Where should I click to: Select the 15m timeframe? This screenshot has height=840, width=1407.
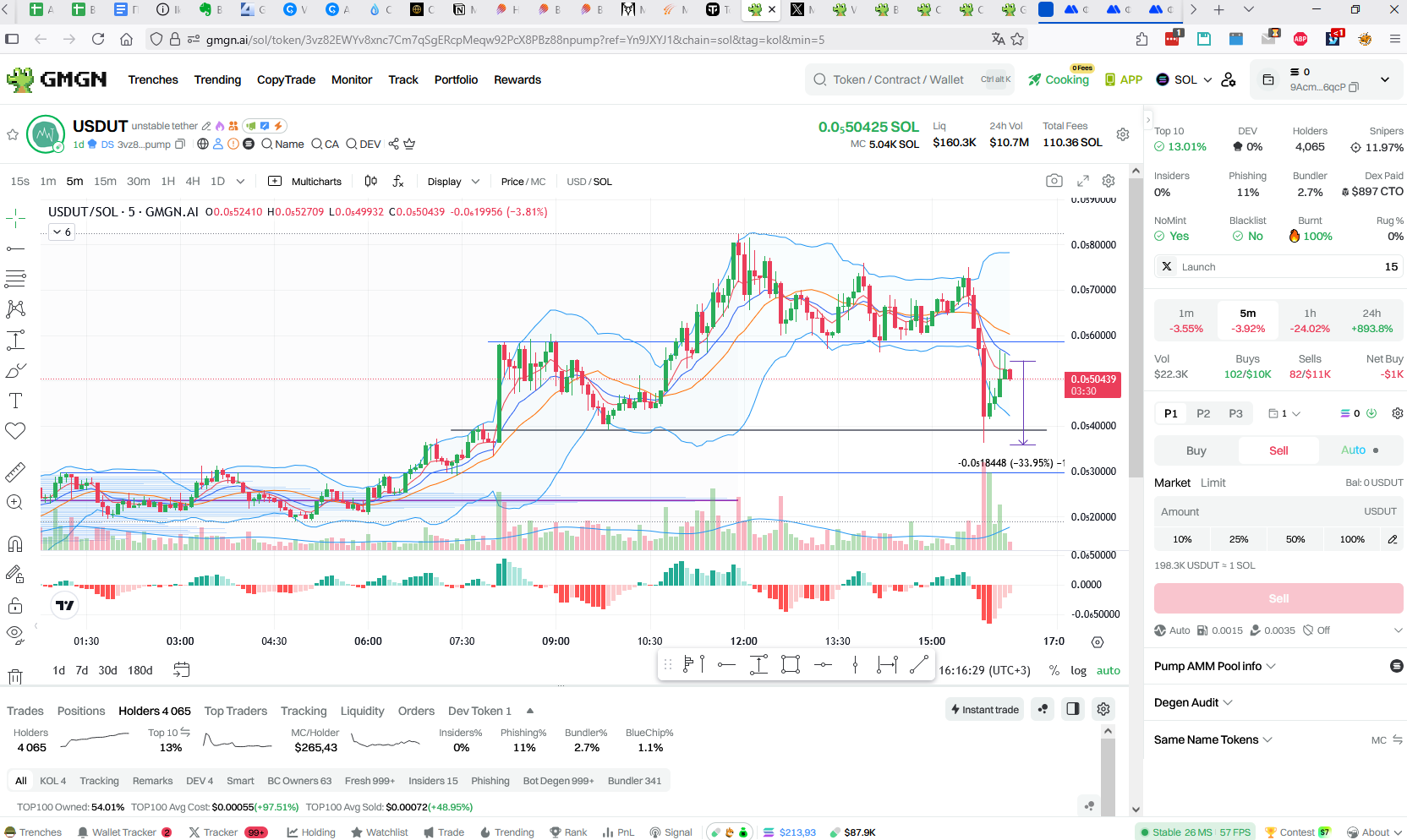click(105, 181)
